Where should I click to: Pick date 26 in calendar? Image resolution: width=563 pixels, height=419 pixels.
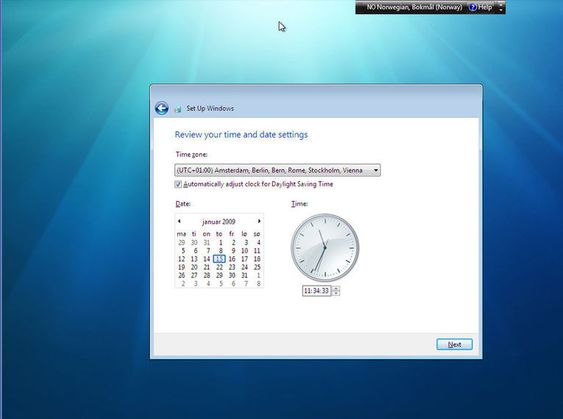pos(182,275)
